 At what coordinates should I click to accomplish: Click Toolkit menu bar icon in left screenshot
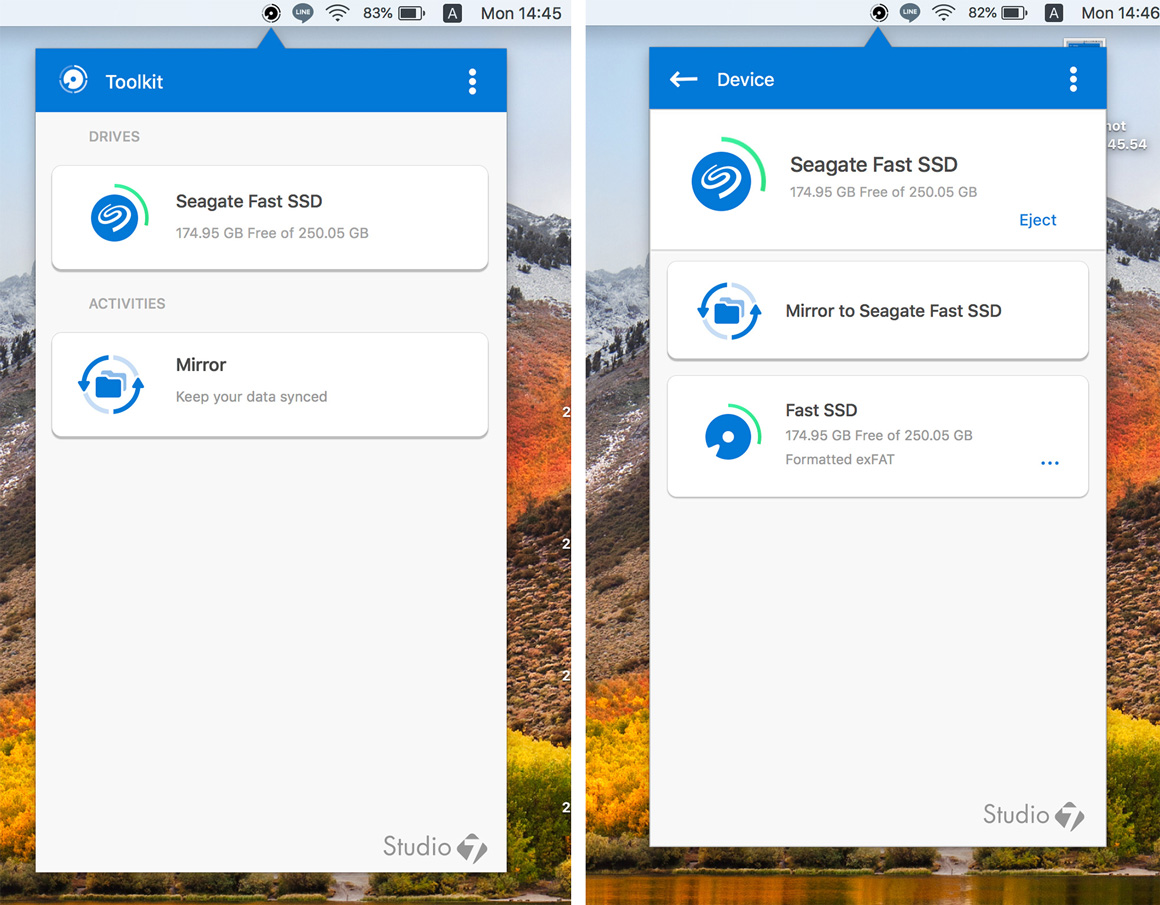272,13
